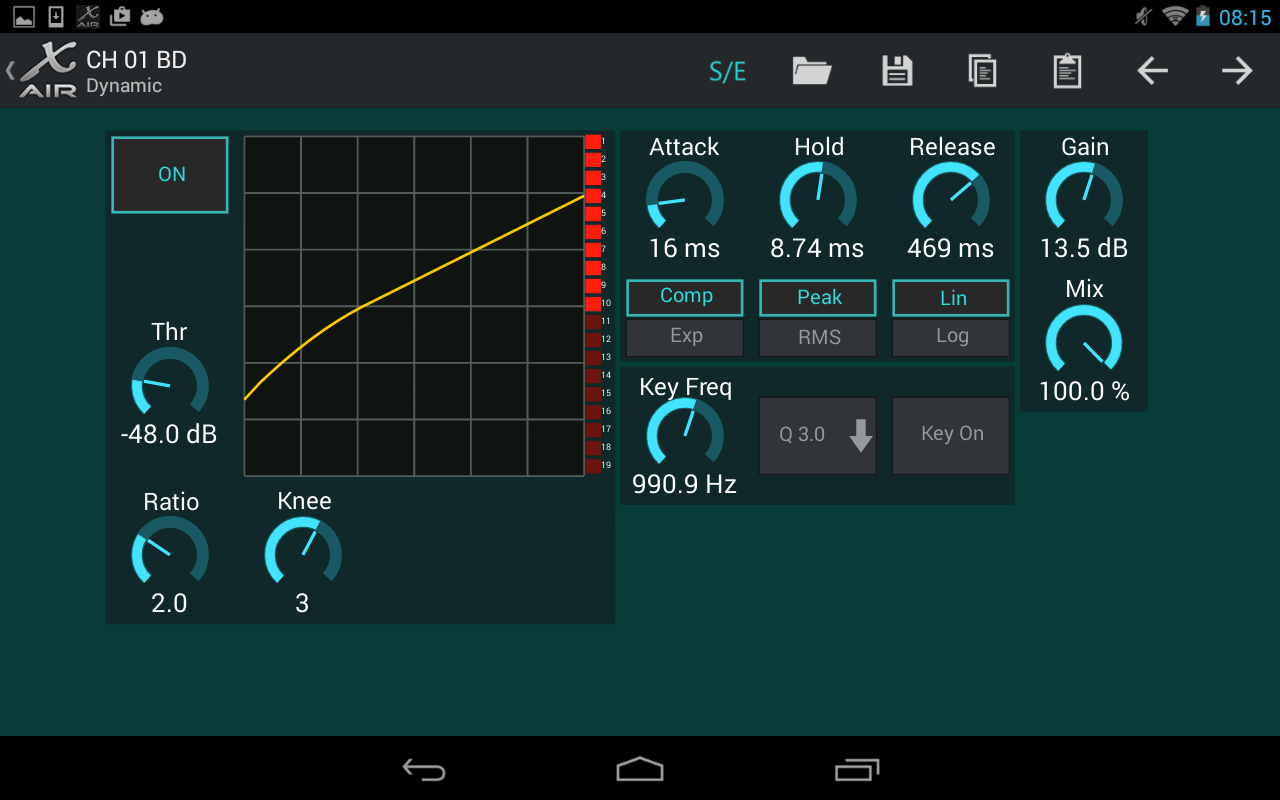Open the Android recent apps button
Image resolution: width=1280 pixels, height=800 pixels.
857,768
